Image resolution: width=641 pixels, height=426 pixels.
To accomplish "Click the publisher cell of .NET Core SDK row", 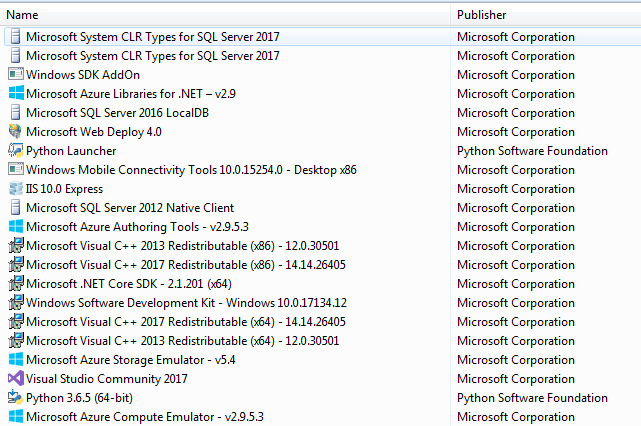I will pyautogui.click(x=516, y=284).
